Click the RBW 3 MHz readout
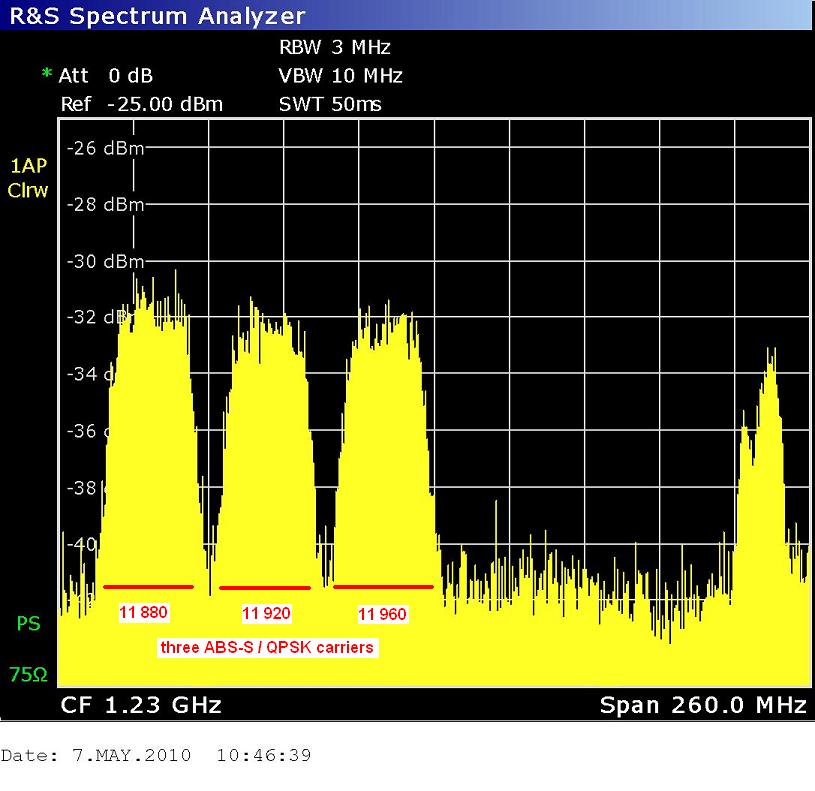Image resolution: width=815 pixels, height=791 pixels. [334, 47]
